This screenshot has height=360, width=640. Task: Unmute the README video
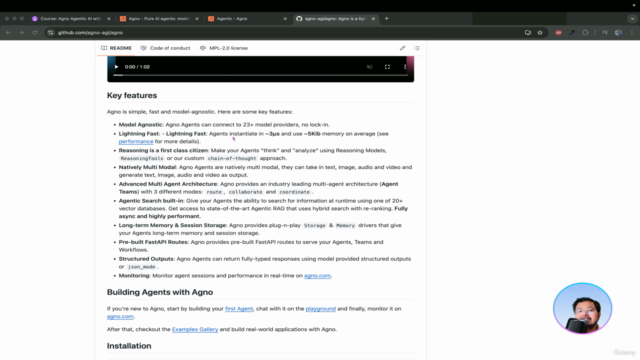pyautogui.click(x=369, y=67)
